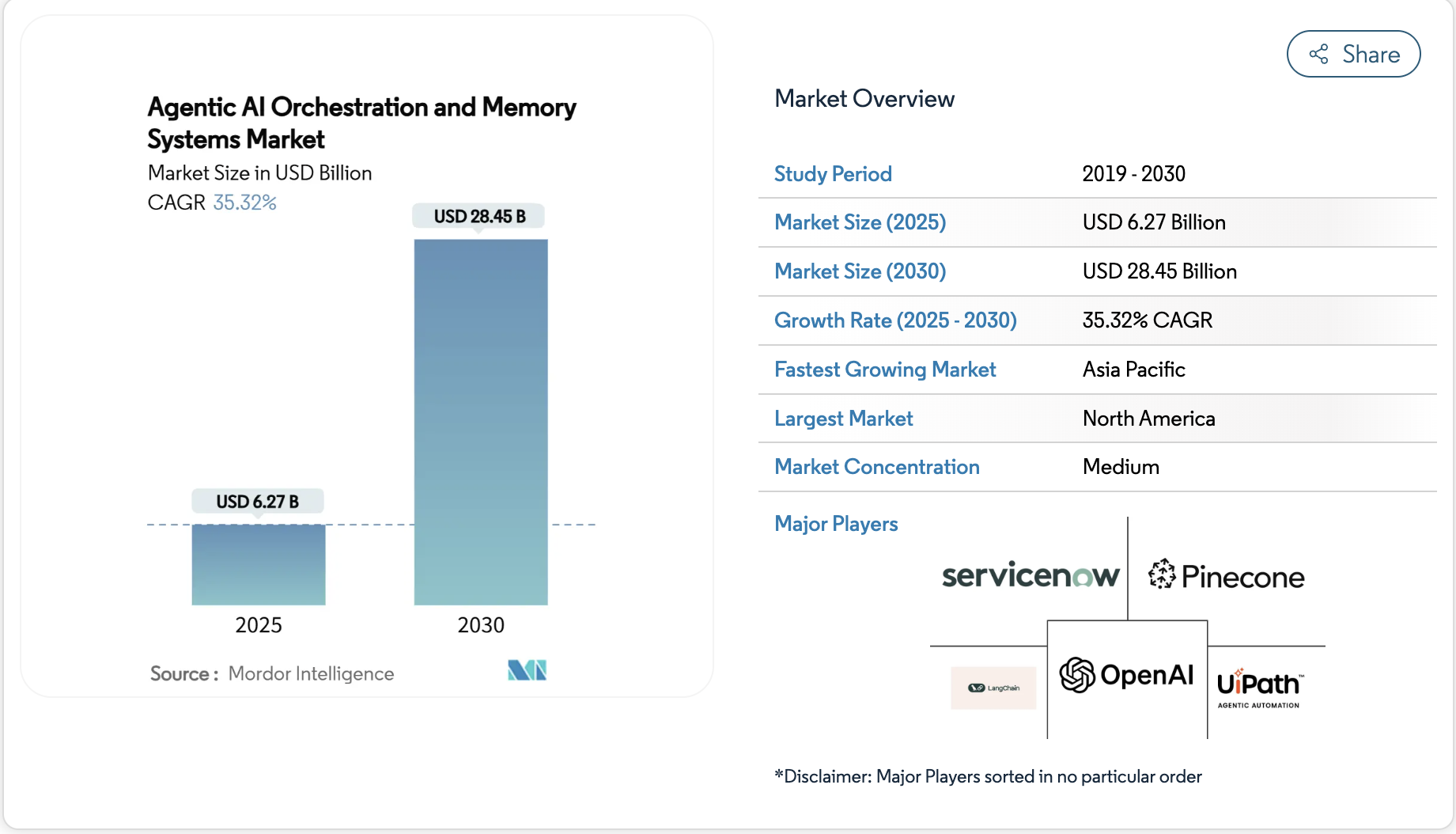Screen dimensions: 1456x834
Task: Select the ServiceNow logo
Action: click(1030, 575)
